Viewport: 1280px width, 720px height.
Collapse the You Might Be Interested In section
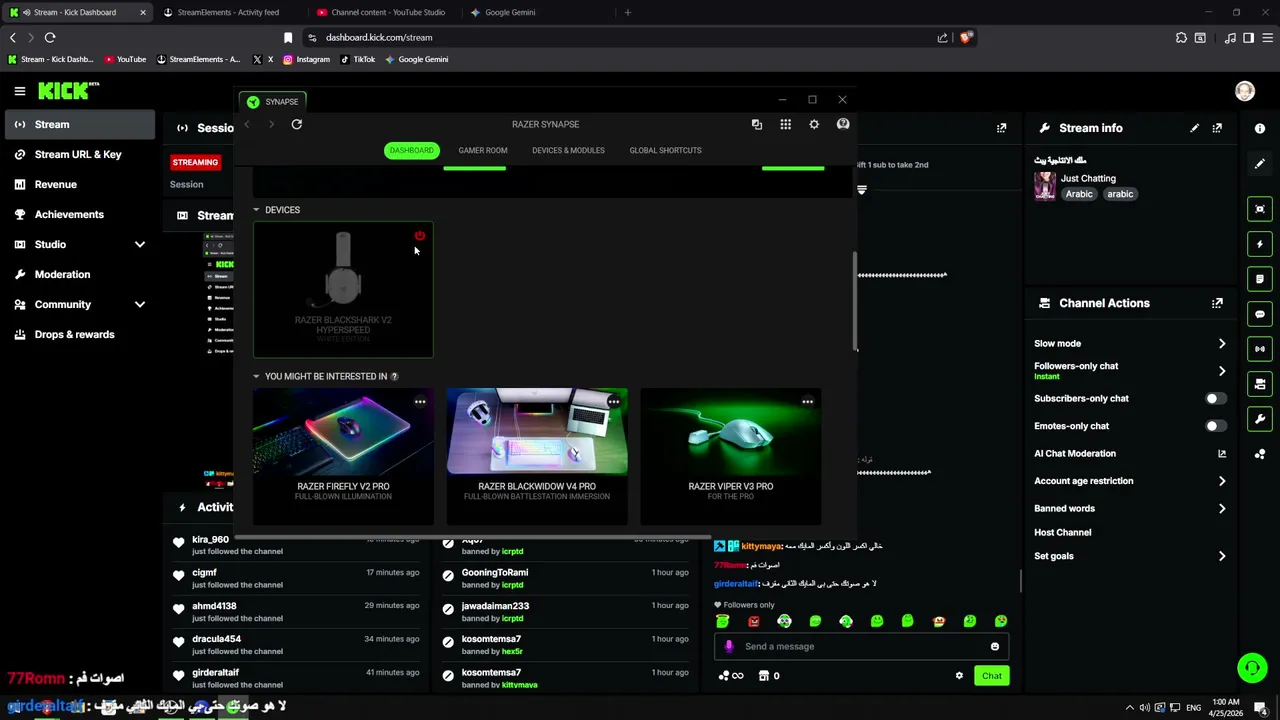pos(256,377)
